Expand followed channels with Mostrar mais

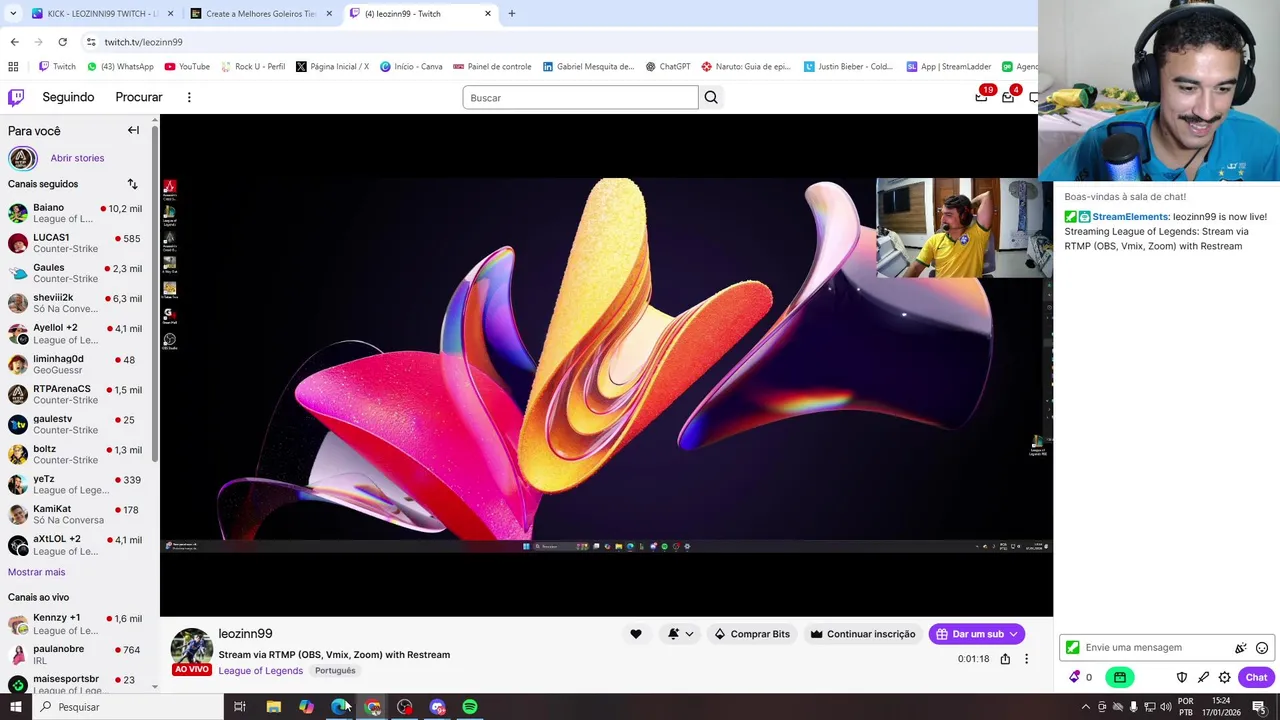pos(37,572)
